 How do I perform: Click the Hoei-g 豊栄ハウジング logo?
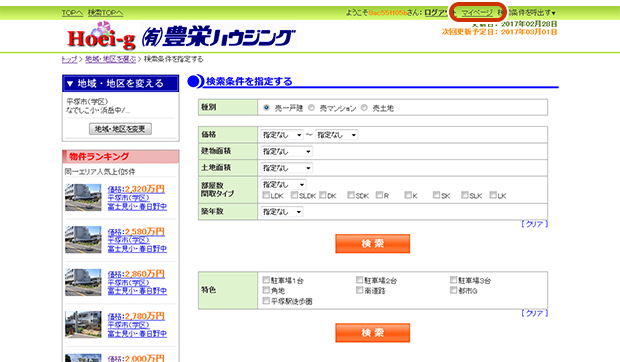tap(181, 36)
